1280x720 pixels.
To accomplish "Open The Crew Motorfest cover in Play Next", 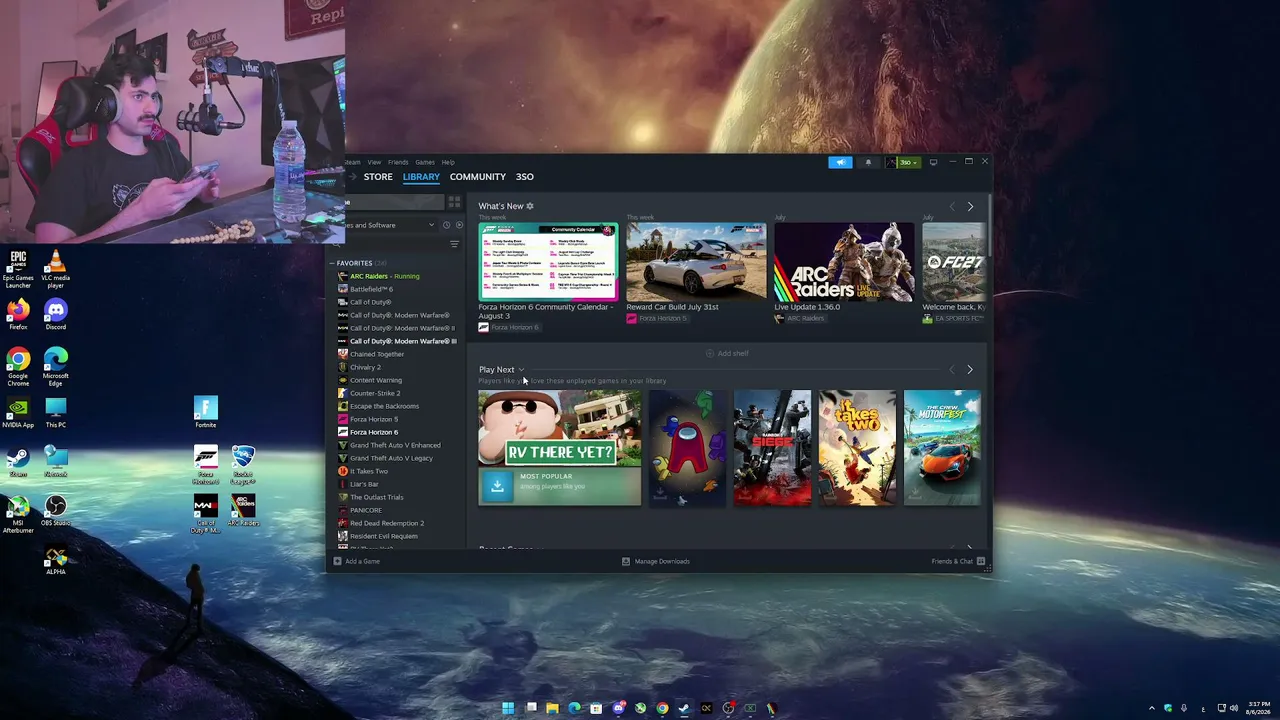I will (942, 448).
